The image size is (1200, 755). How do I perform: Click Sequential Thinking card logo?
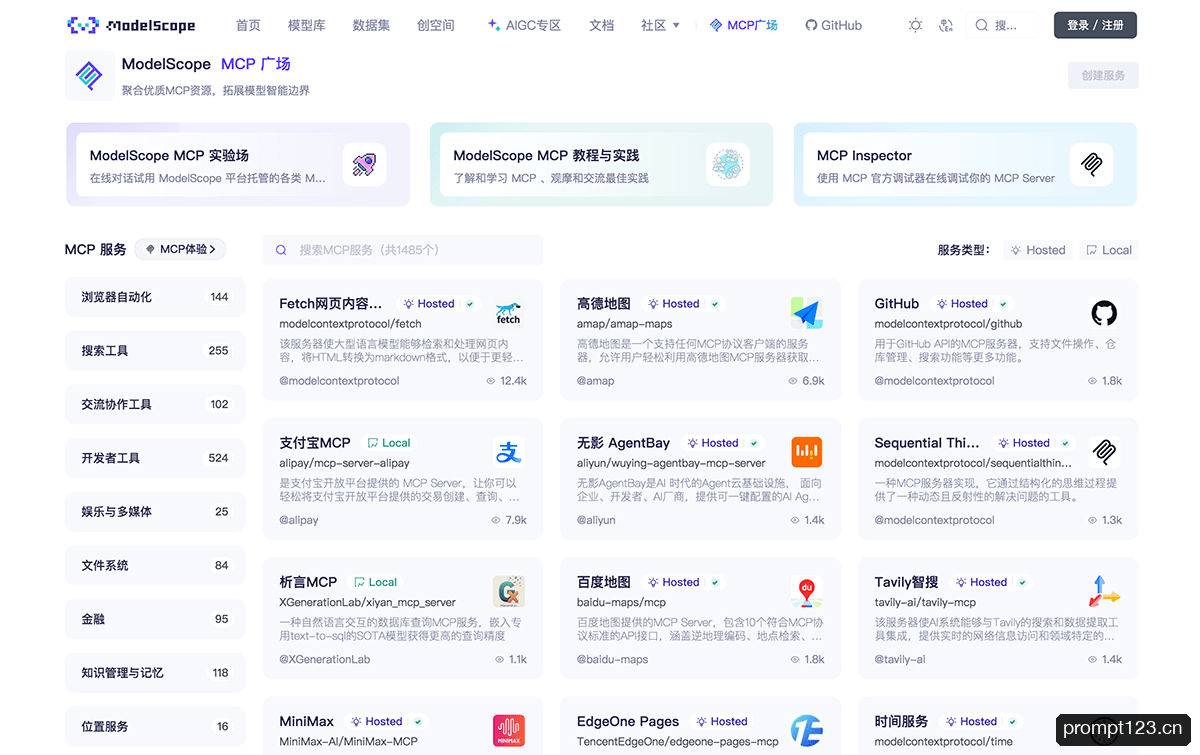point(1104,452)
